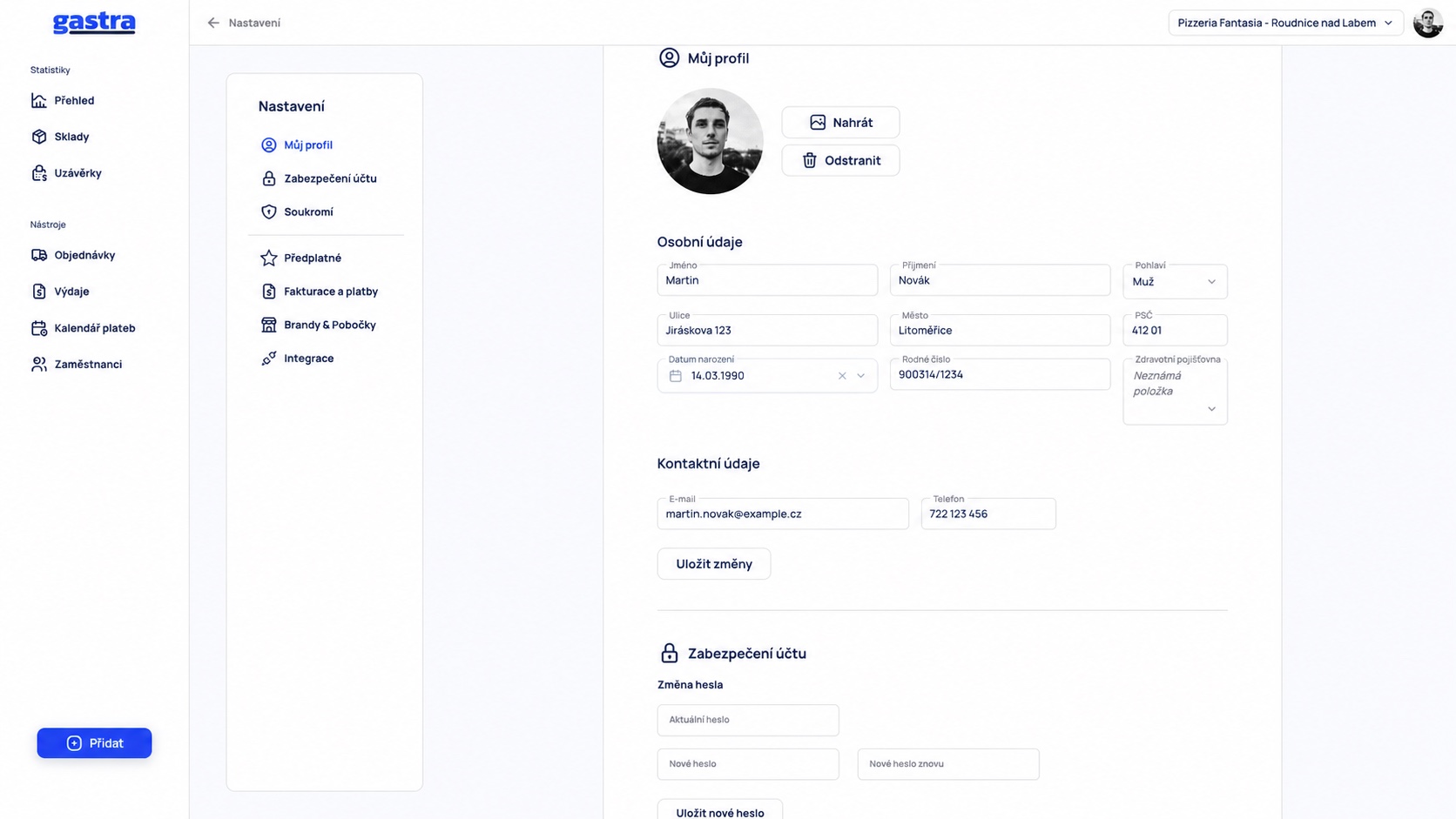
Task: Open the Zdravotní pojišťovna dropdown
Action: (1175, 392)
